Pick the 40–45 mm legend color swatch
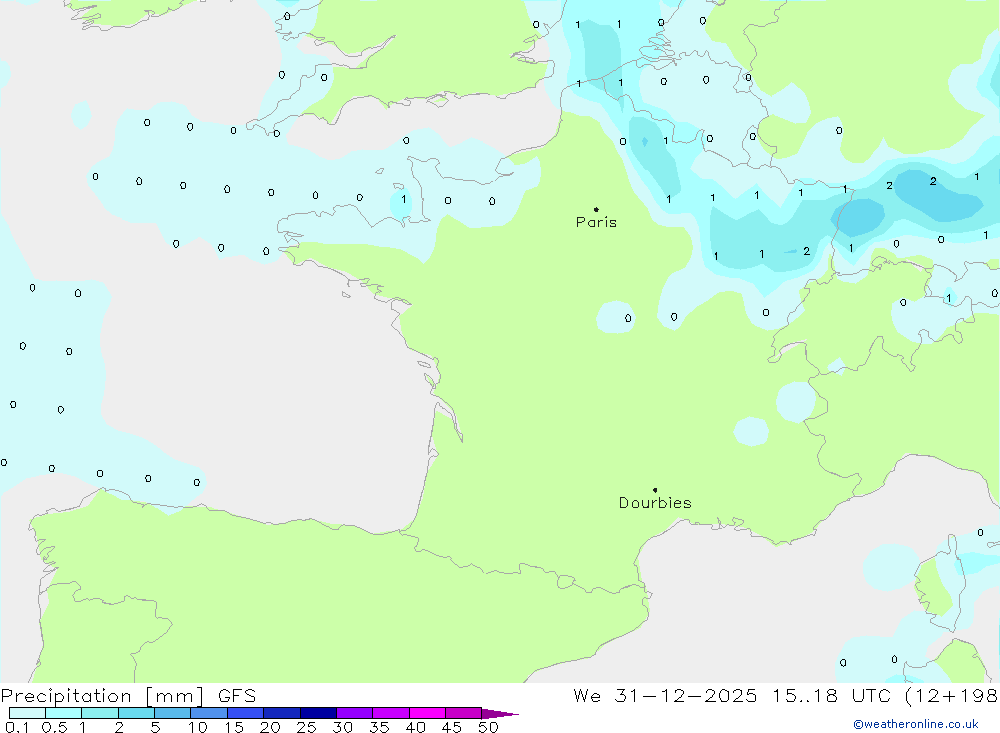The image size is (1000, 733). click(427, 713)
